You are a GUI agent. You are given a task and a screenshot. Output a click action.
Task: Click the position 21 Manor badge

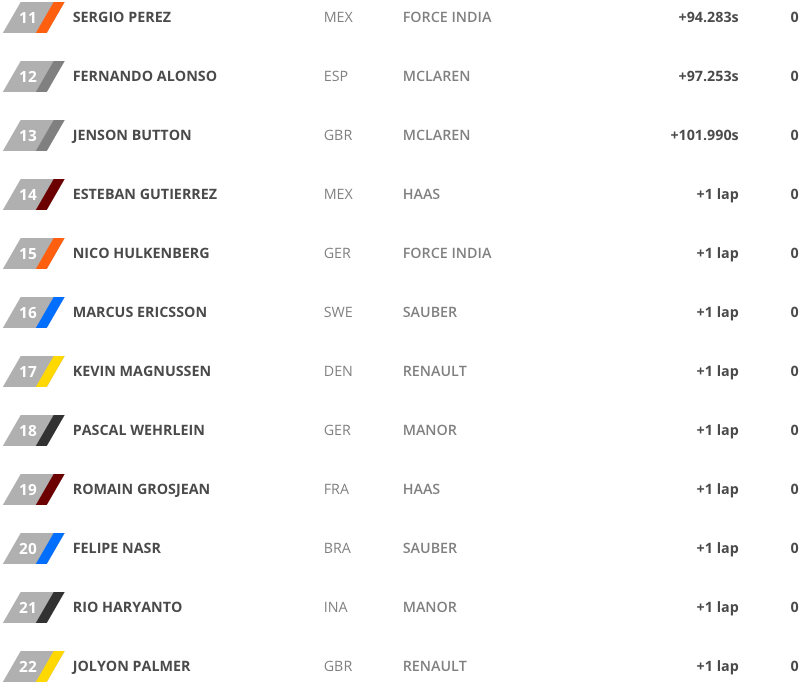point(34,607)
